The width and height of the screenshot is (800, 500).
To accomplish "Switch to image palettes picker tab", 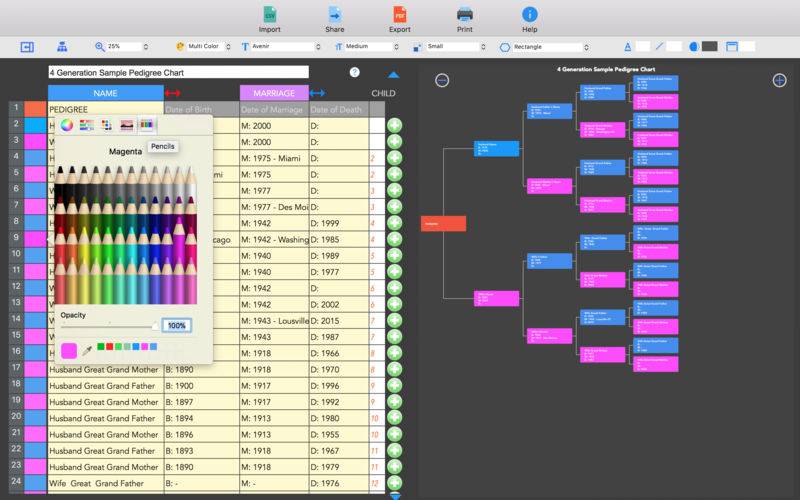I will tap(127, 125).
